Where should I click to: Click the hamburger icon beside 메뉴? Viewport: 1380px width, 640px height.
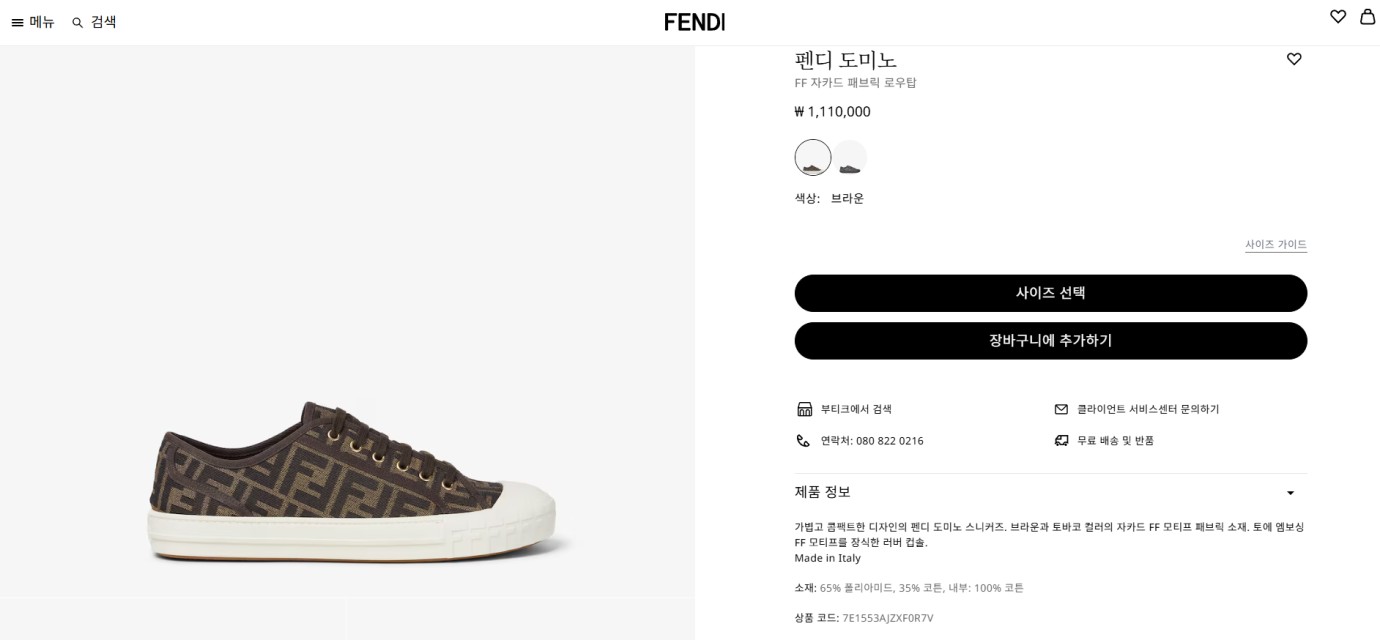(x=17, y=22)
